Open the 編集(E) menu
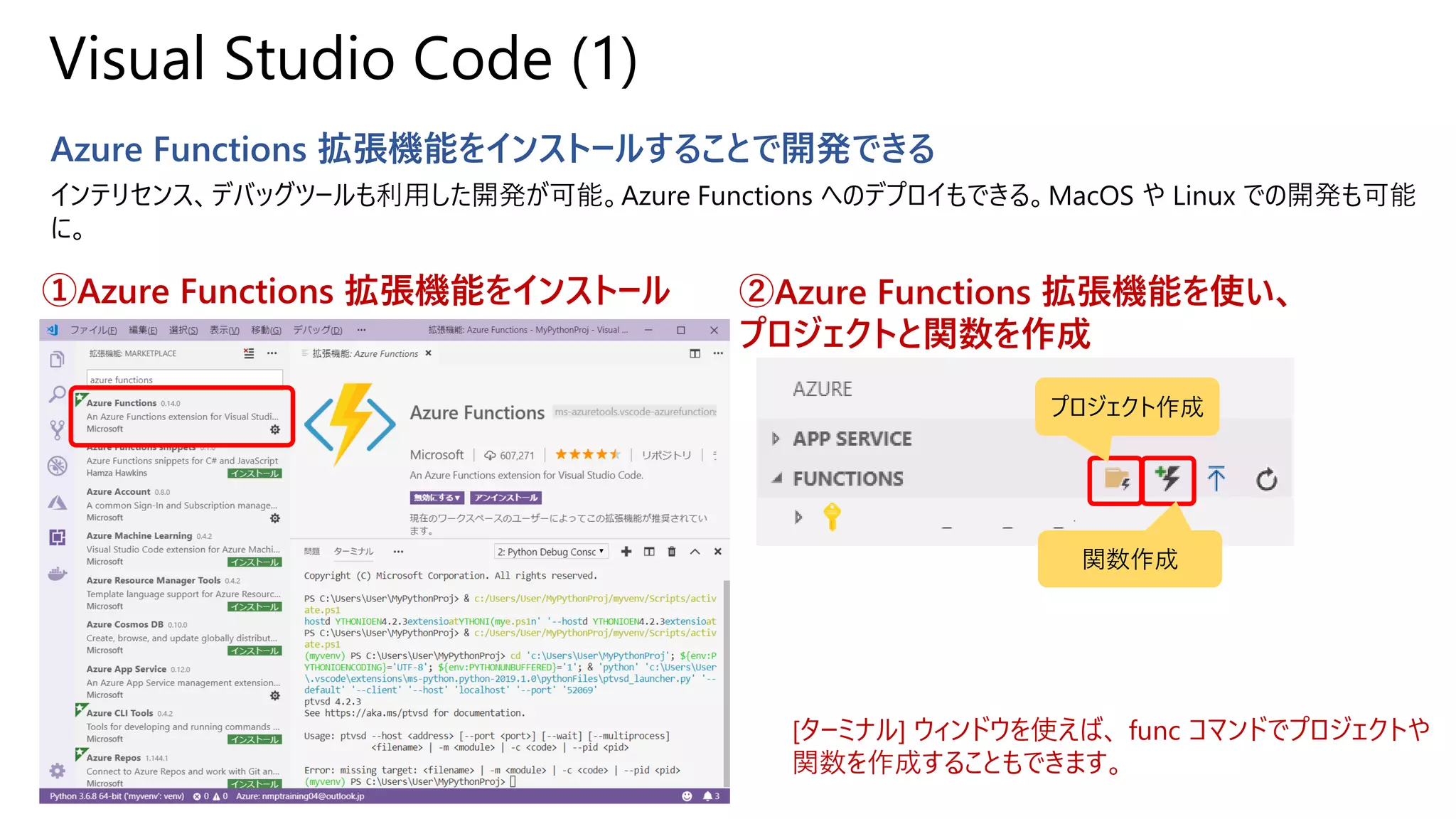Image resolution: width=1456 pixels, height=819 pixels. pyautogui.click(x=143, y=330)
